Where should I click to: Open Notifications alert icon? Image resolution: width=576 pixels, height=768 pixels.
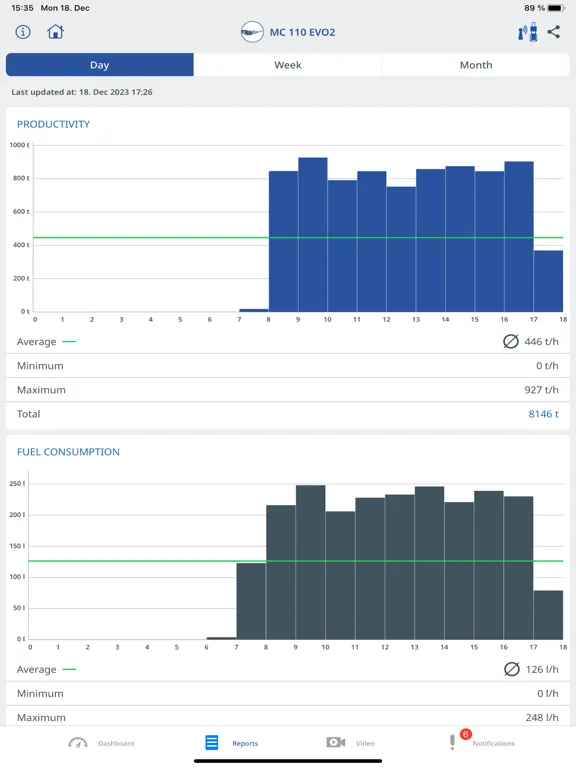[452, 742]
